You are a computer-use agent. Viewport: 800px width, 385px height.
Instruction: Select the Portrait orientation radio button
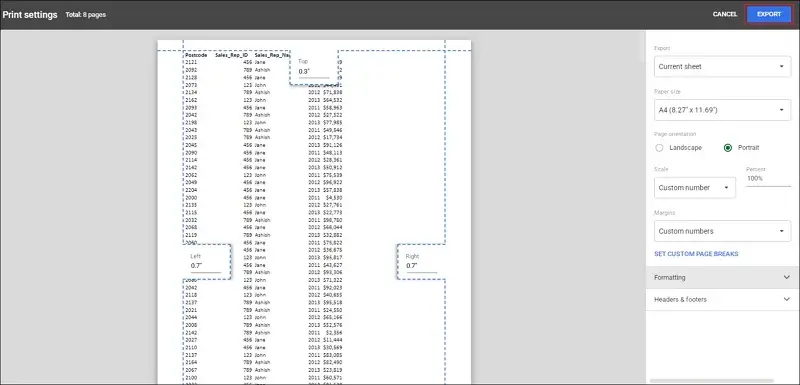coord(728,148)
